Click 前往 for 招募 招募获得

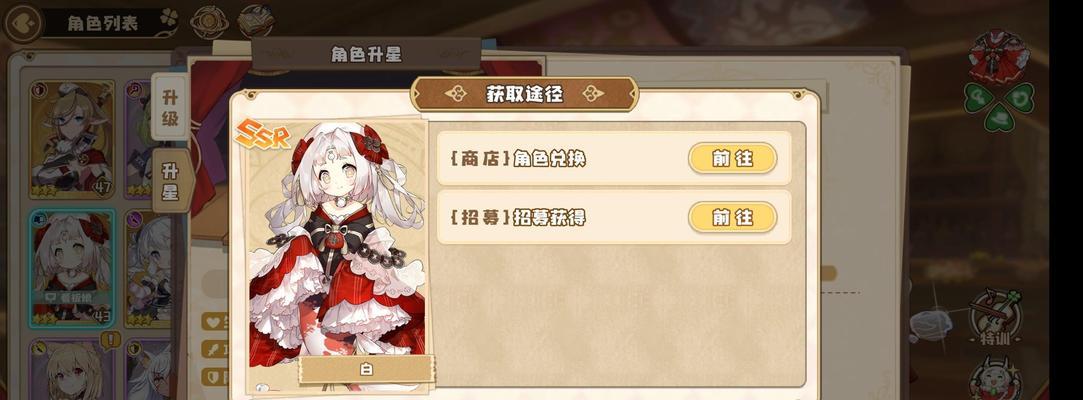(732, 218)
